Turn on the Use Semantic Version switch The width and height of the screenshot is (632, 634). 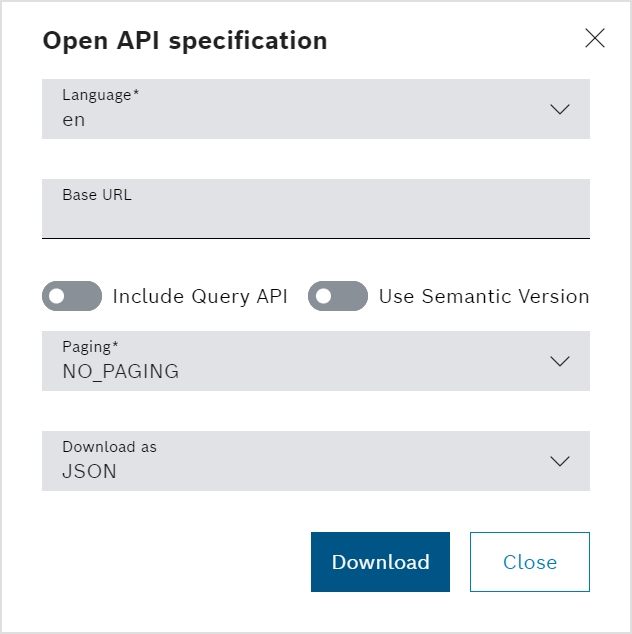click(338, 296)
